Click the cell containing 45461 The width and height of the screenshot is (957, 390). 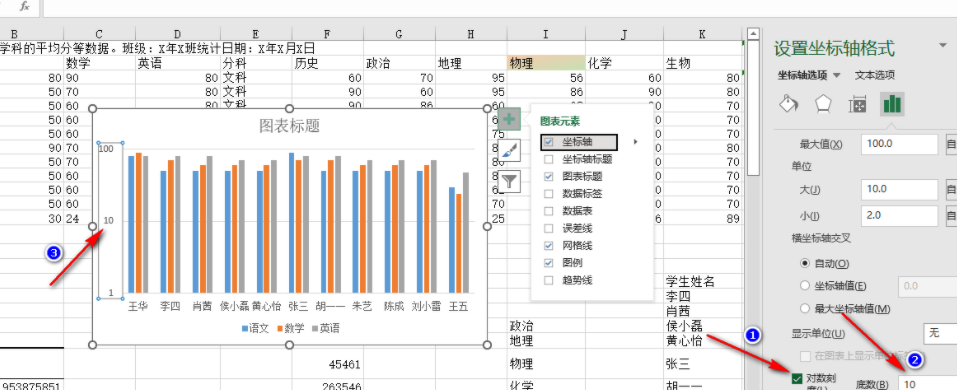(327, 364)
